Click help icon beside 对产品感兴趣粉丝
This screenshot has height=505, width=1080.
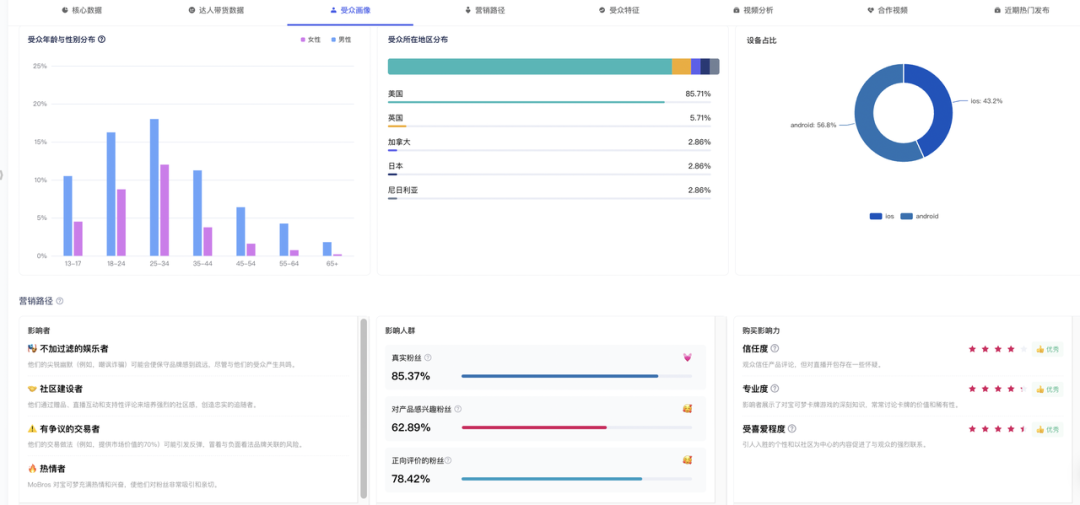tap(455, 409)
